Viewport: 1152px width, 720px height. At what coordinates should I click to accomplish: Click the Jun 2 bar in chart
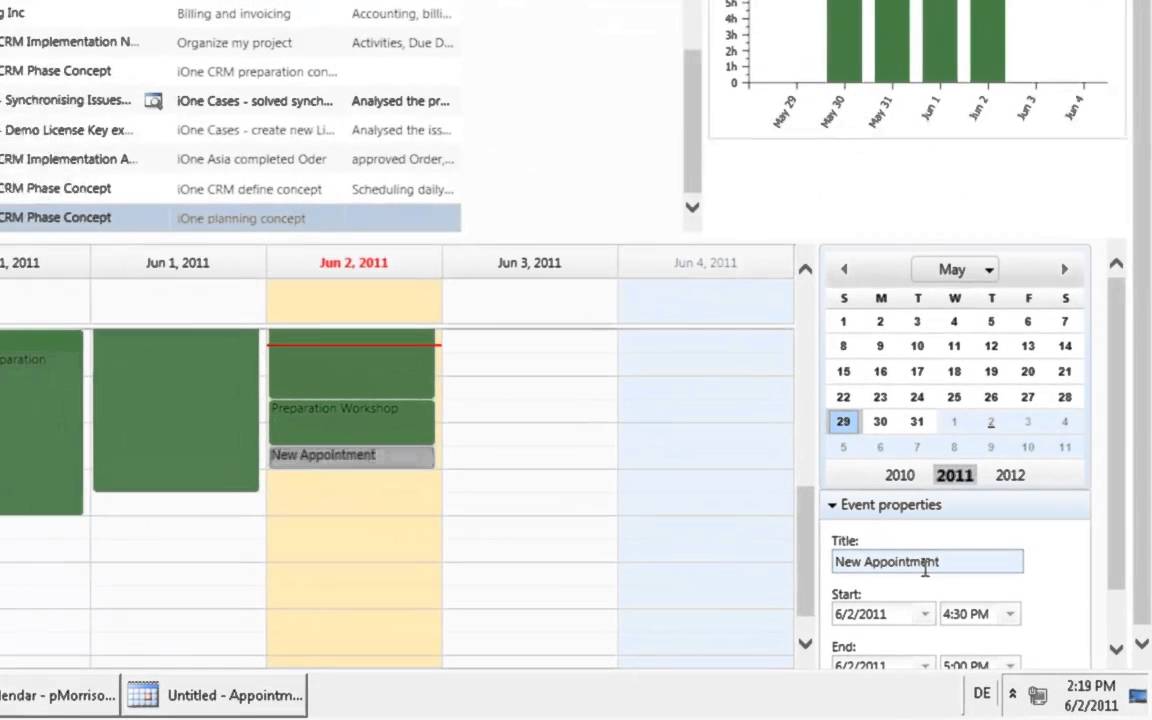coord(987,41)
